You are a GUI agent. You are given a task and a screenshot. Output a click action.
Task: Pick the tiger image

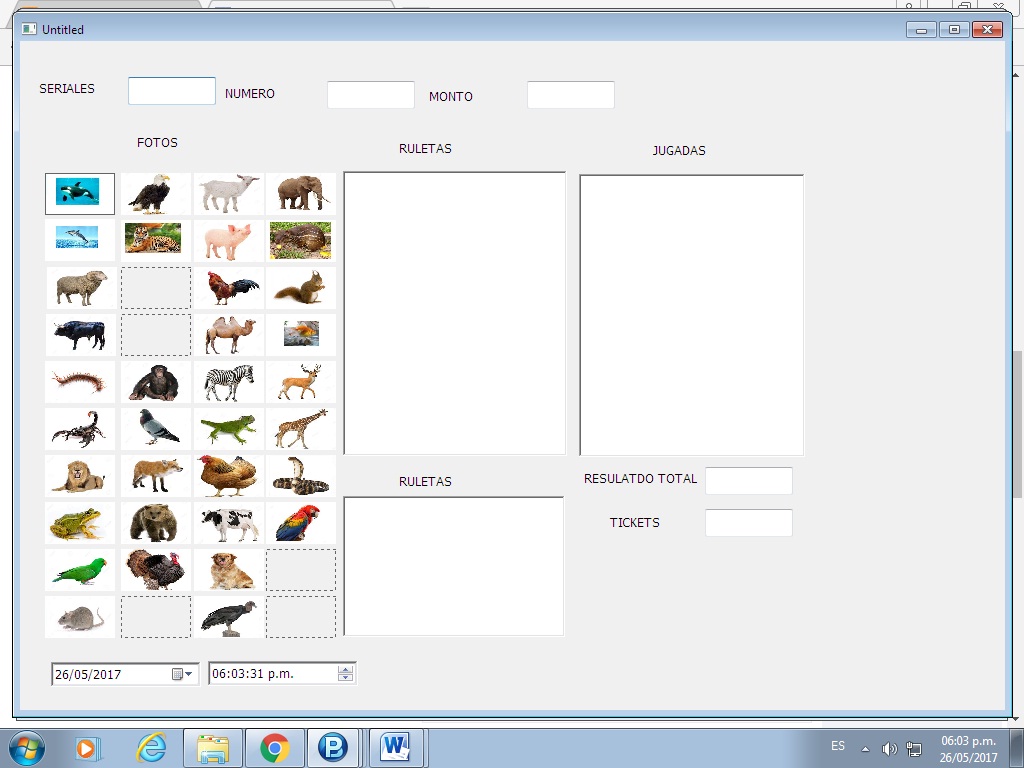tap(155, 240)
